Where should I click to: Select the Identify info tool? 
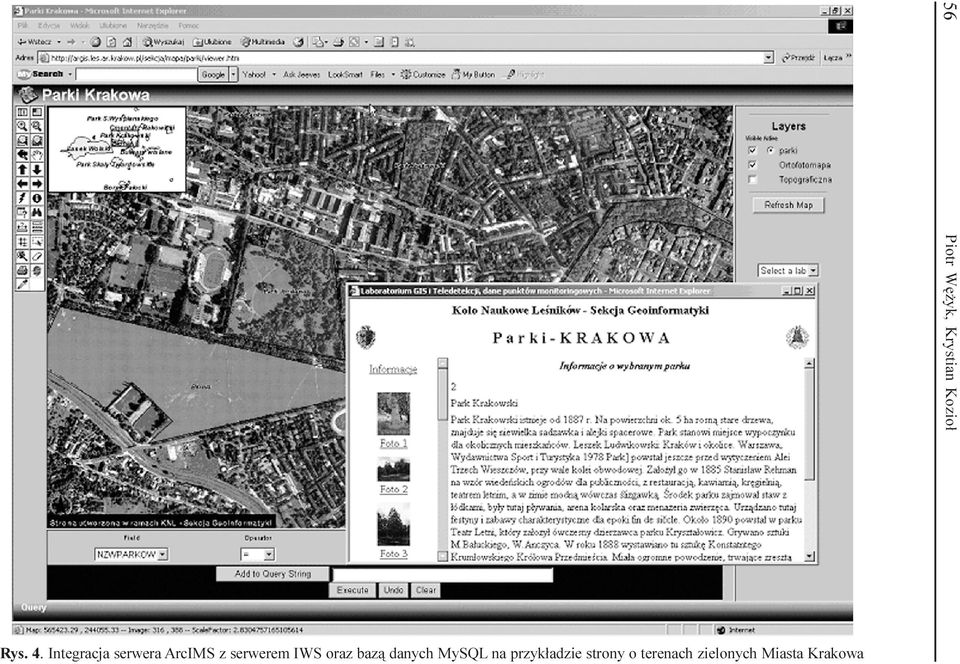pyautogui.click(x=37, y=198)
